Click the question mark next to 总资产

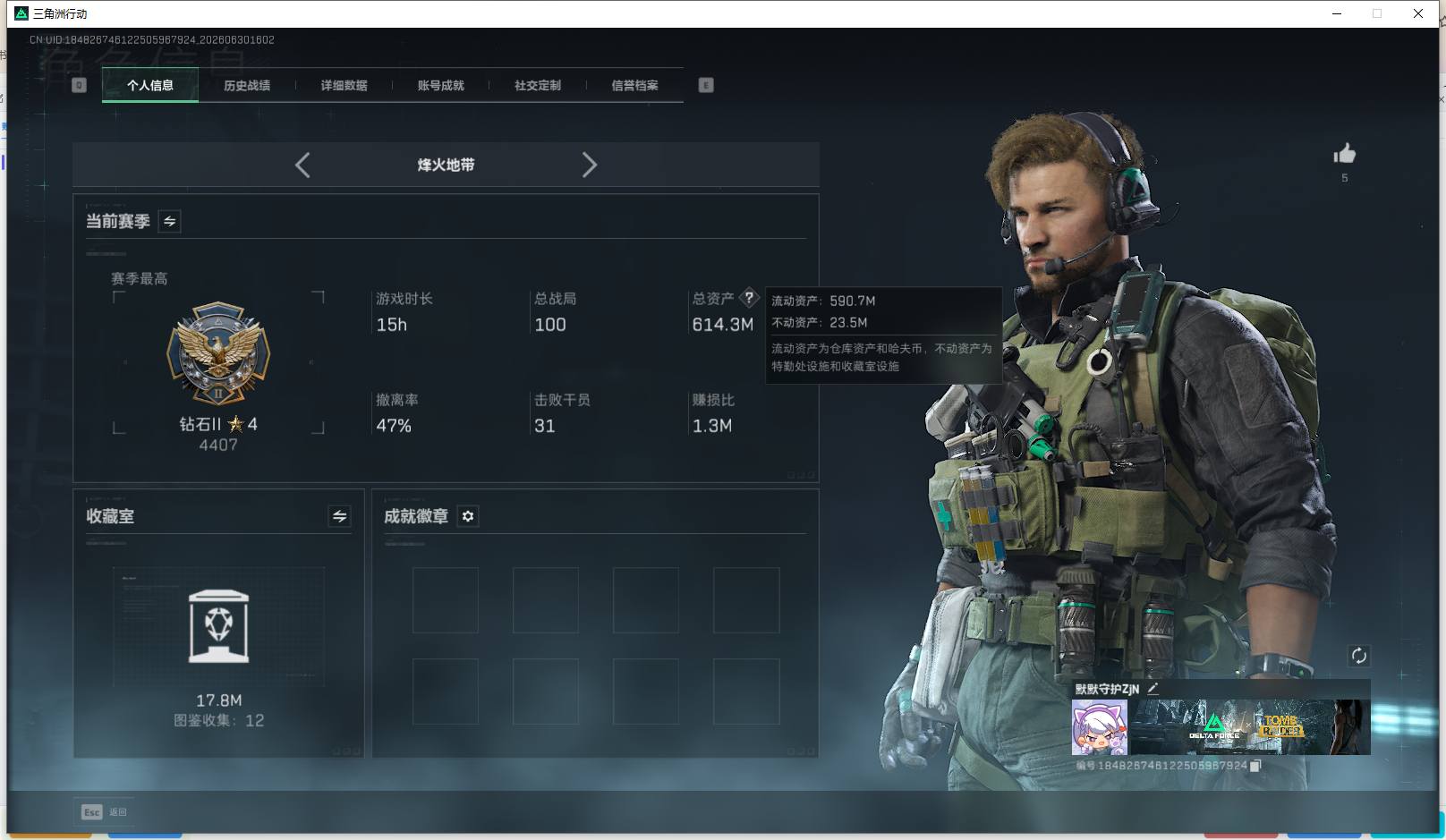coord(749,298)
